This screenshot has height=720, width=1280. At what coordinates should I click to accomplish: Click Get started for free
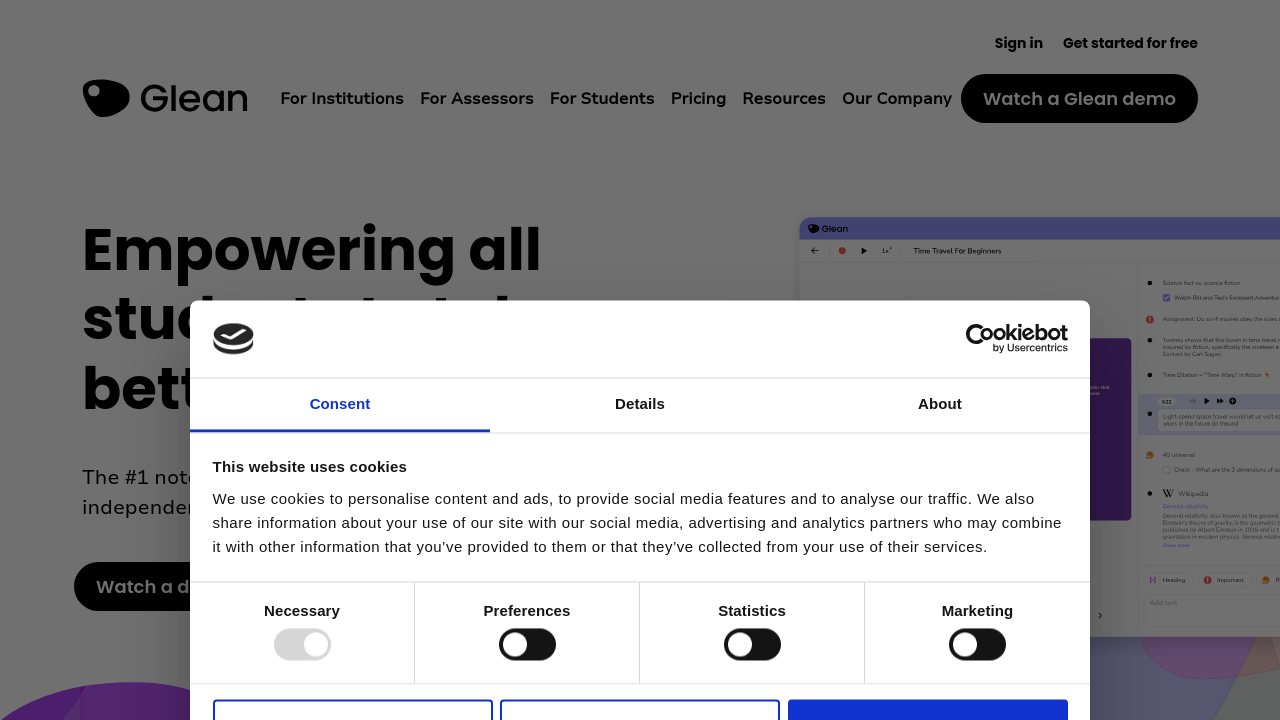pyautogui.click(x=1130, y=43)
